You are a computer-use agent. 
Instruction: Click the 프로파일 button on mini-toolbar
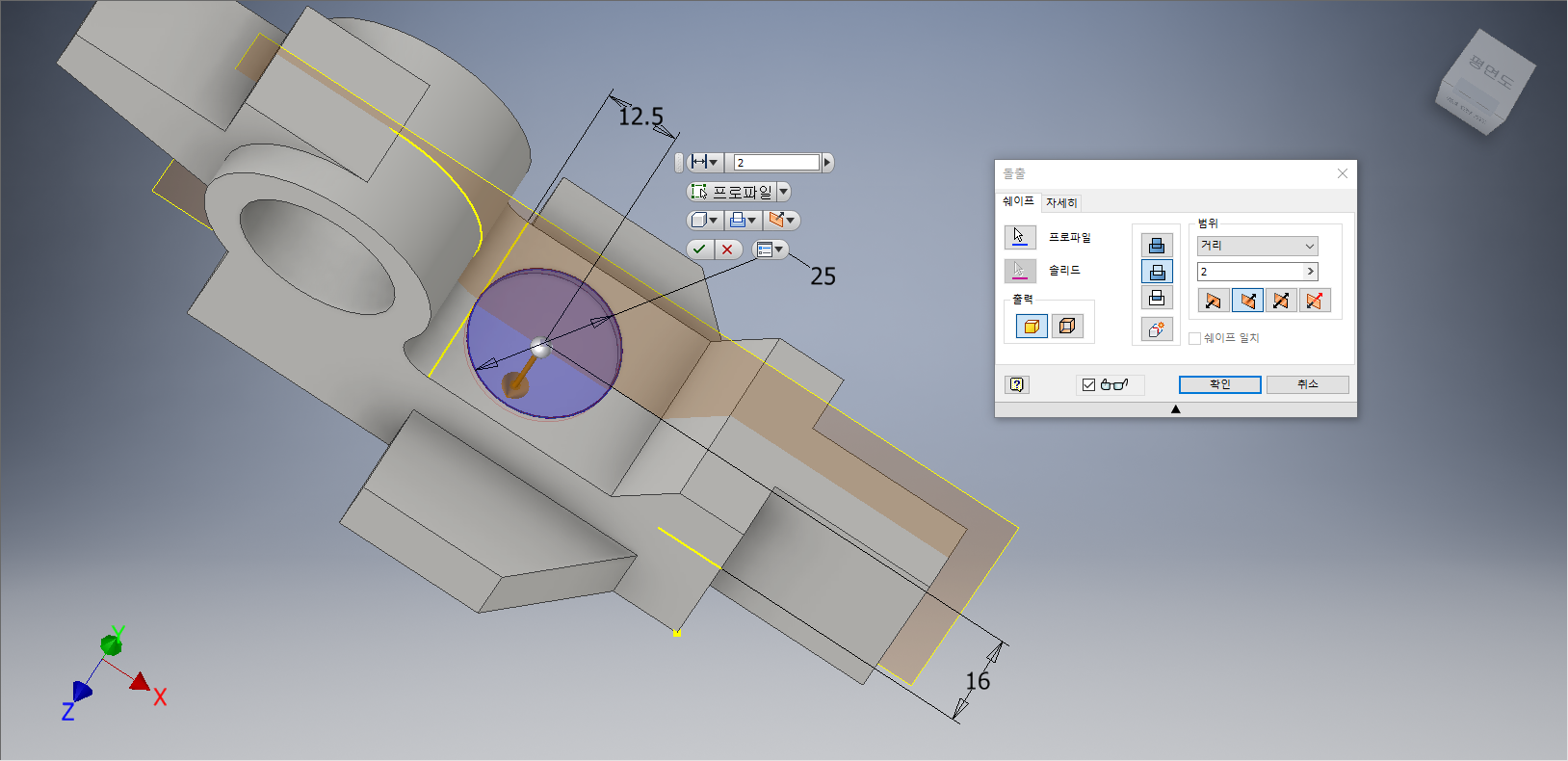[732, 192]
